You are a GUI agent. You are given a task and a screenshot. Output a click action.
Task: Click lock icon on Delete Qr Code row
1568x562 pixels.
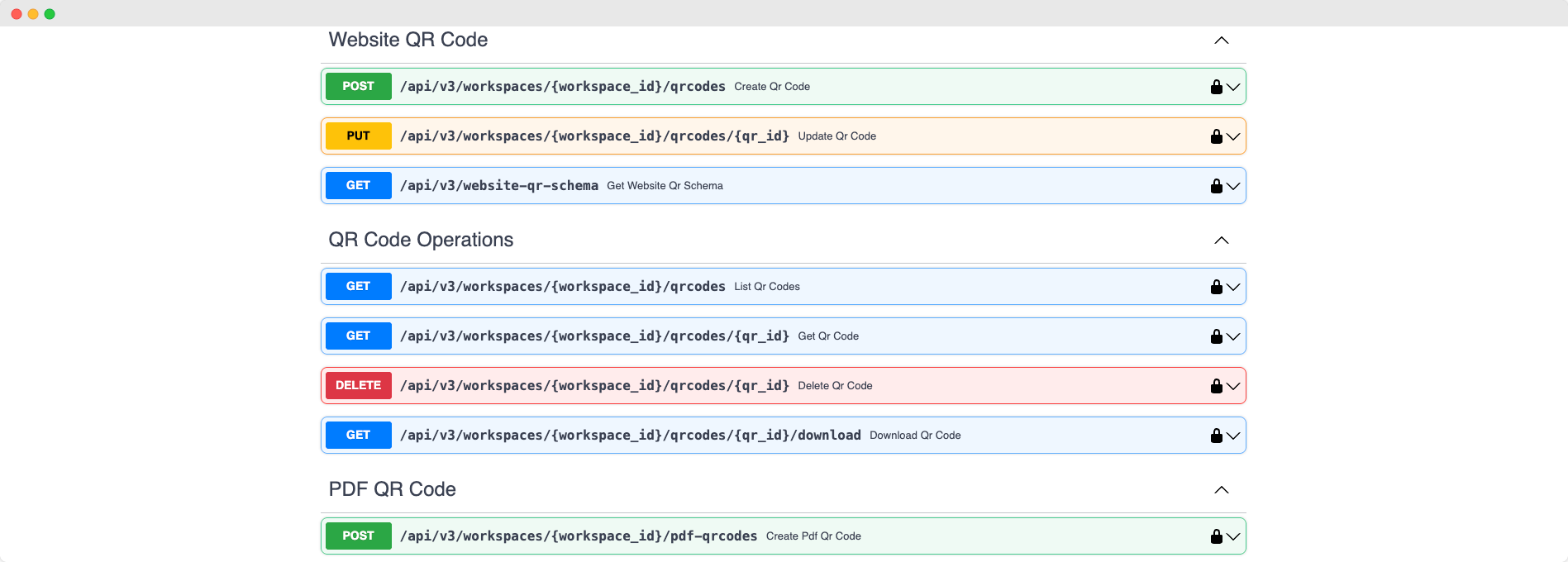coord(1216,386)
